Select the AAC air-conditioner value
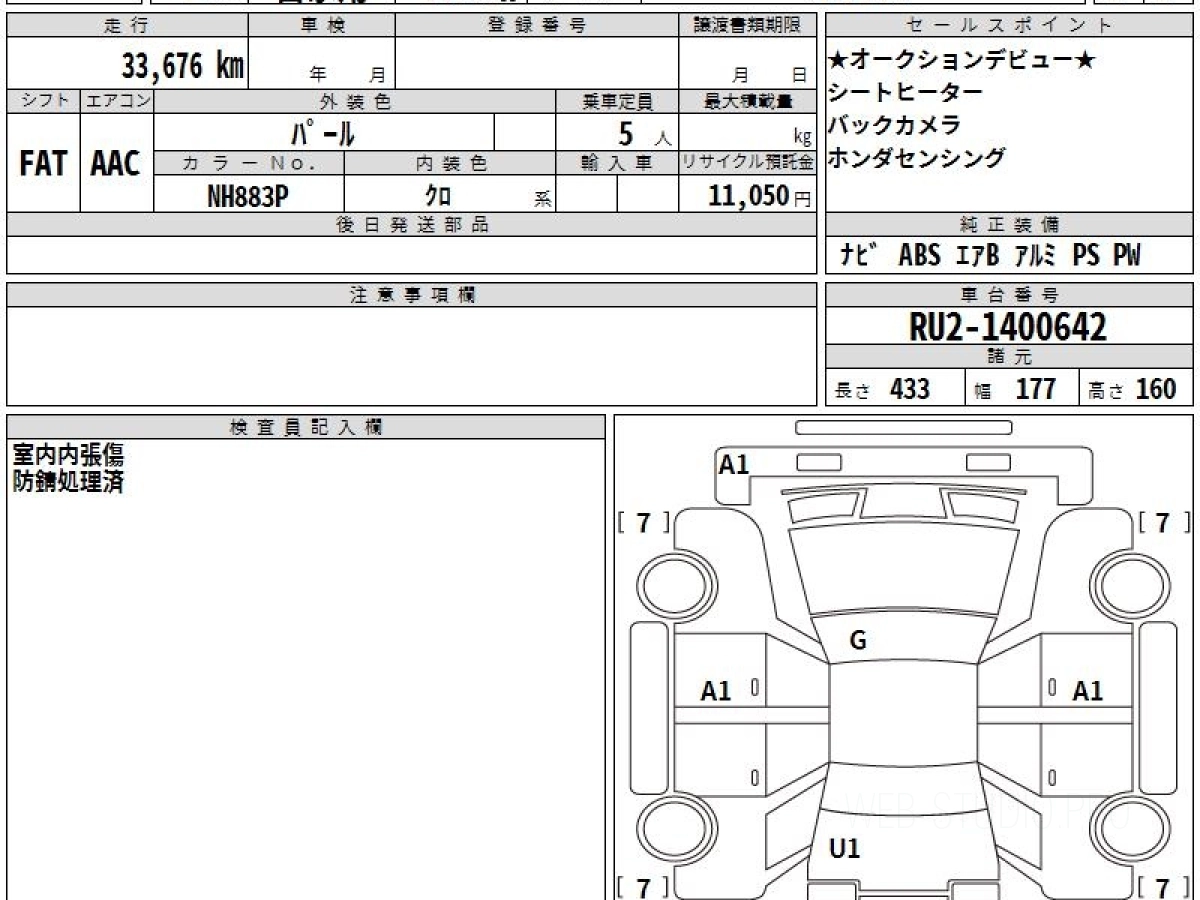1200x900 pixels. [116, 163]
